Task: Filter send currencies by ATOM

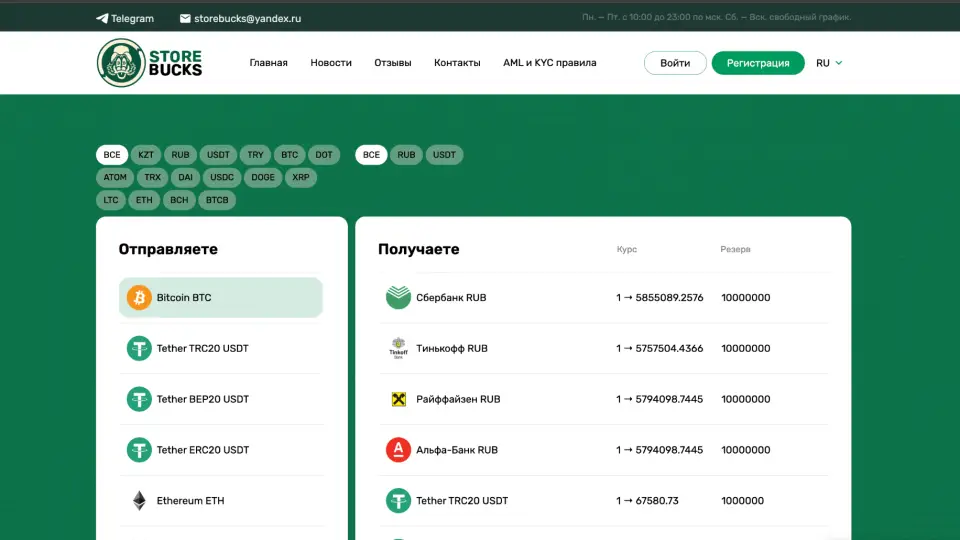Action: pyautogui.click(x=115, y=178)
